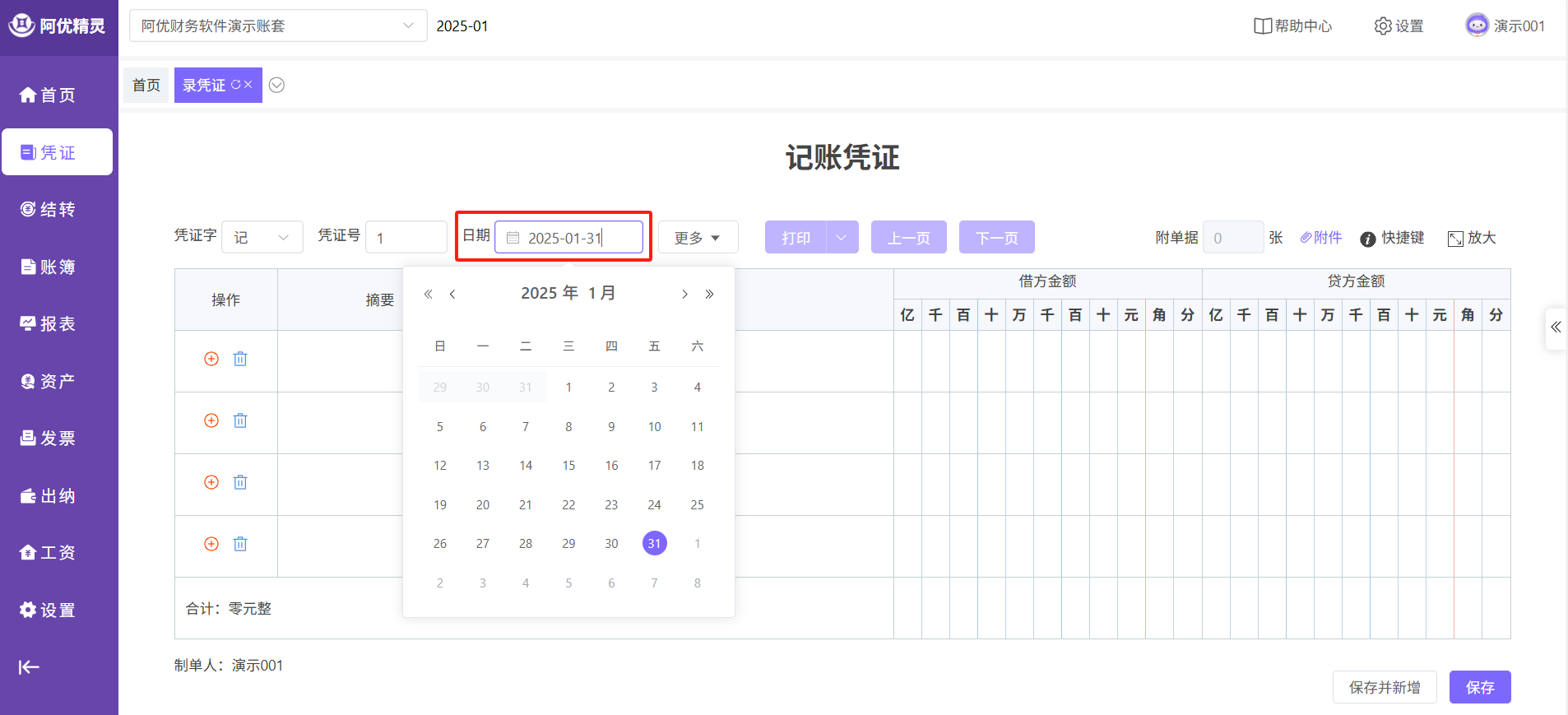This screenshot has height=715, width=1568.
Task: Collapse the left sidebar with arrow icon
Action: pyautogui.click(x=29, y=667)
